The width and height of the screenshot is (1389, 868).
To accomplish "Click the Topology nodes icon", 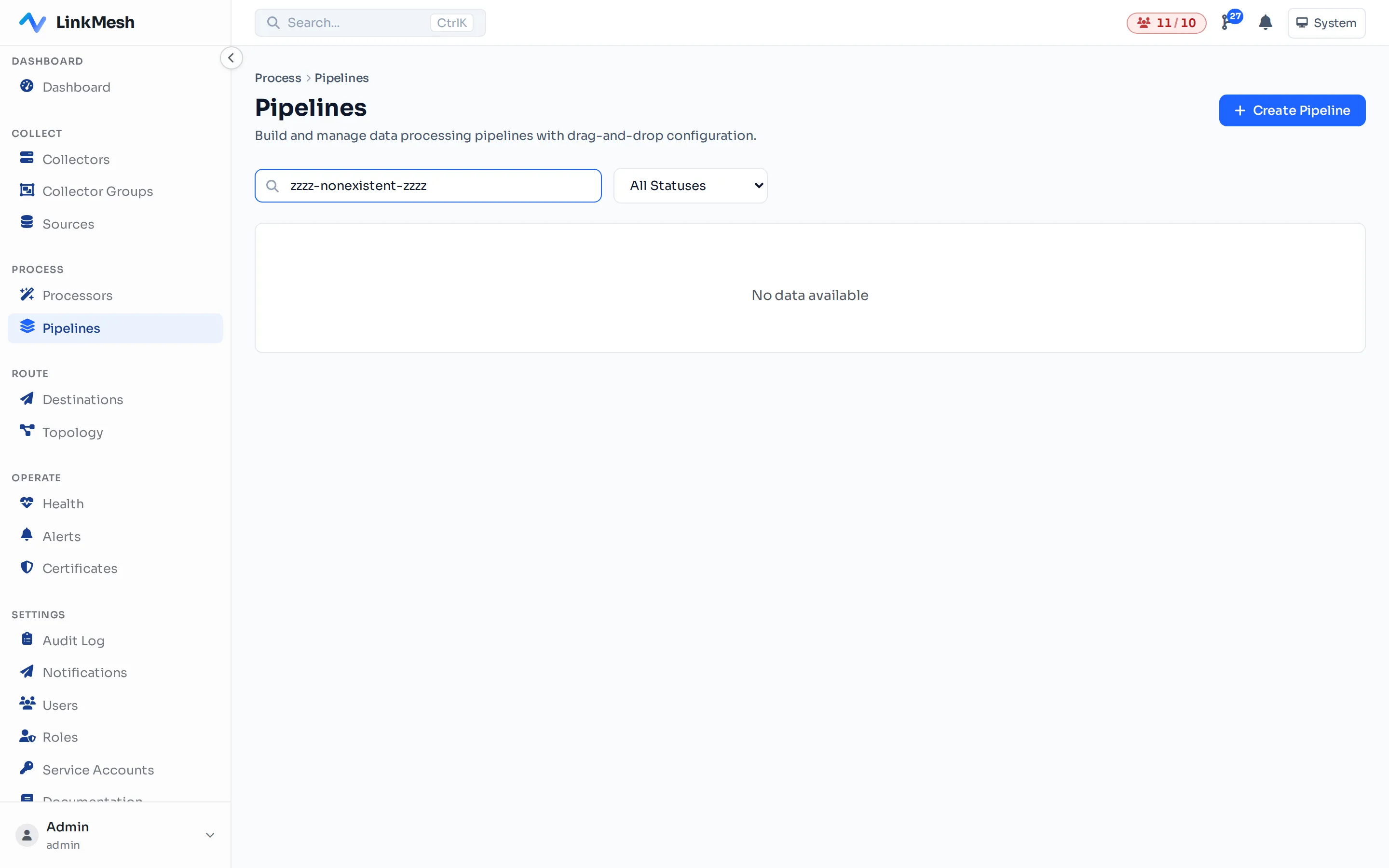I will (27, 431).
